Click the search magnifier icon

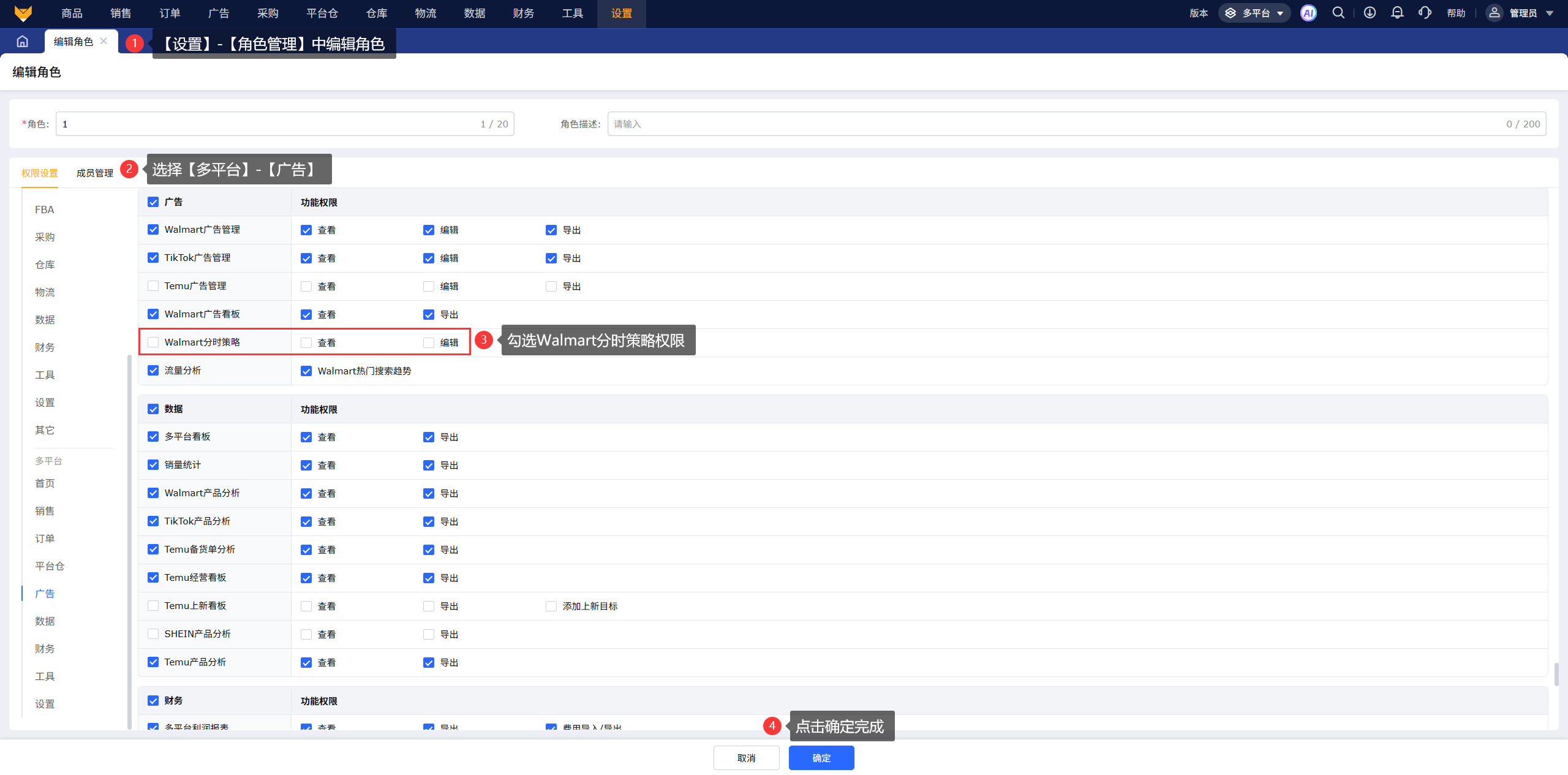(x=1338, y=13)
